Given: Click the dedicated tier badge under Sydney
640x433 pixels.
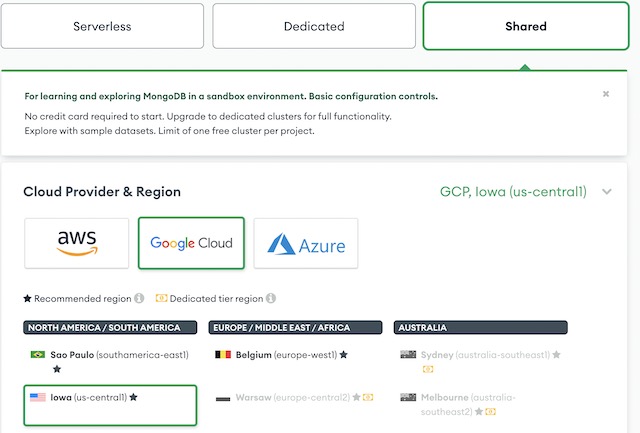Looking at the screenshot, I should click(428, 369).
